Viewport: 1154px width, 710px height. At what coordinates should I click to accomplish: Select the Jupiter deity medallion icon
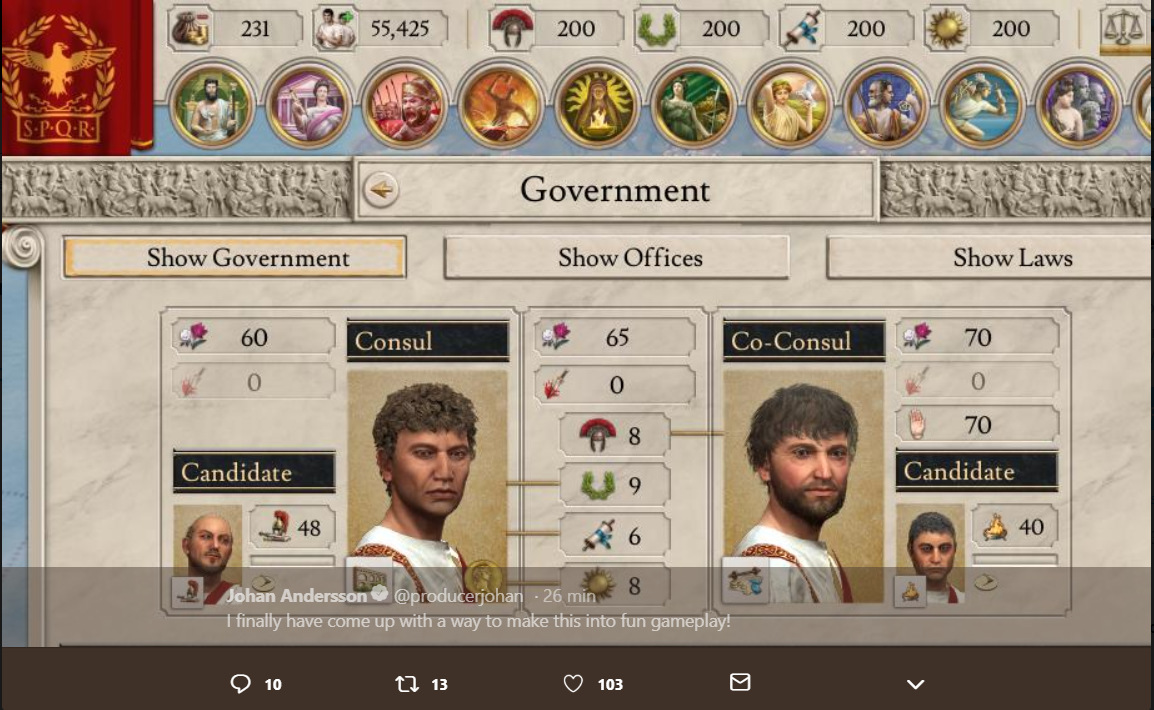click(x=212, y=106)
